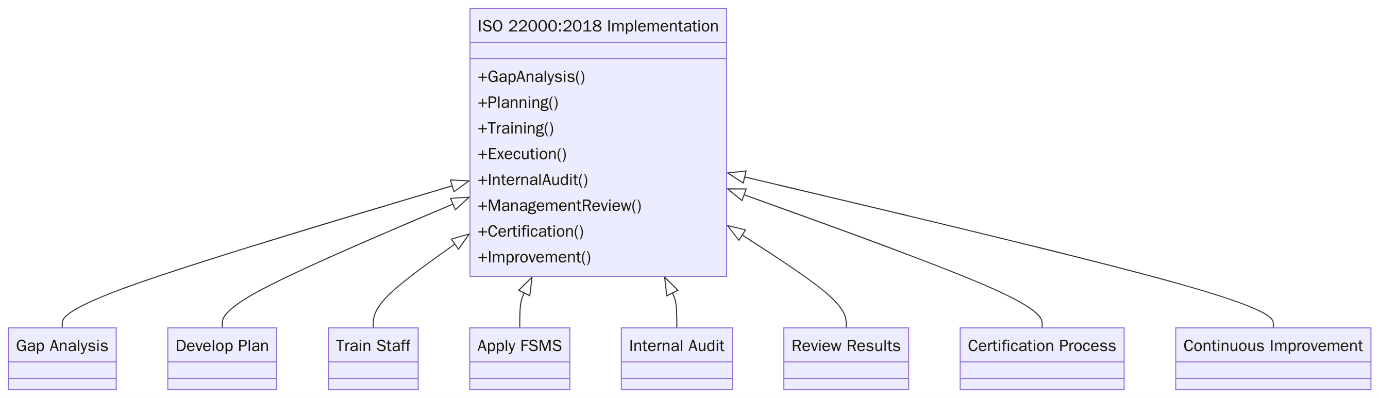Click the +InternalAudit() method
Viewport: 1379px width, 398px height.
533,180
